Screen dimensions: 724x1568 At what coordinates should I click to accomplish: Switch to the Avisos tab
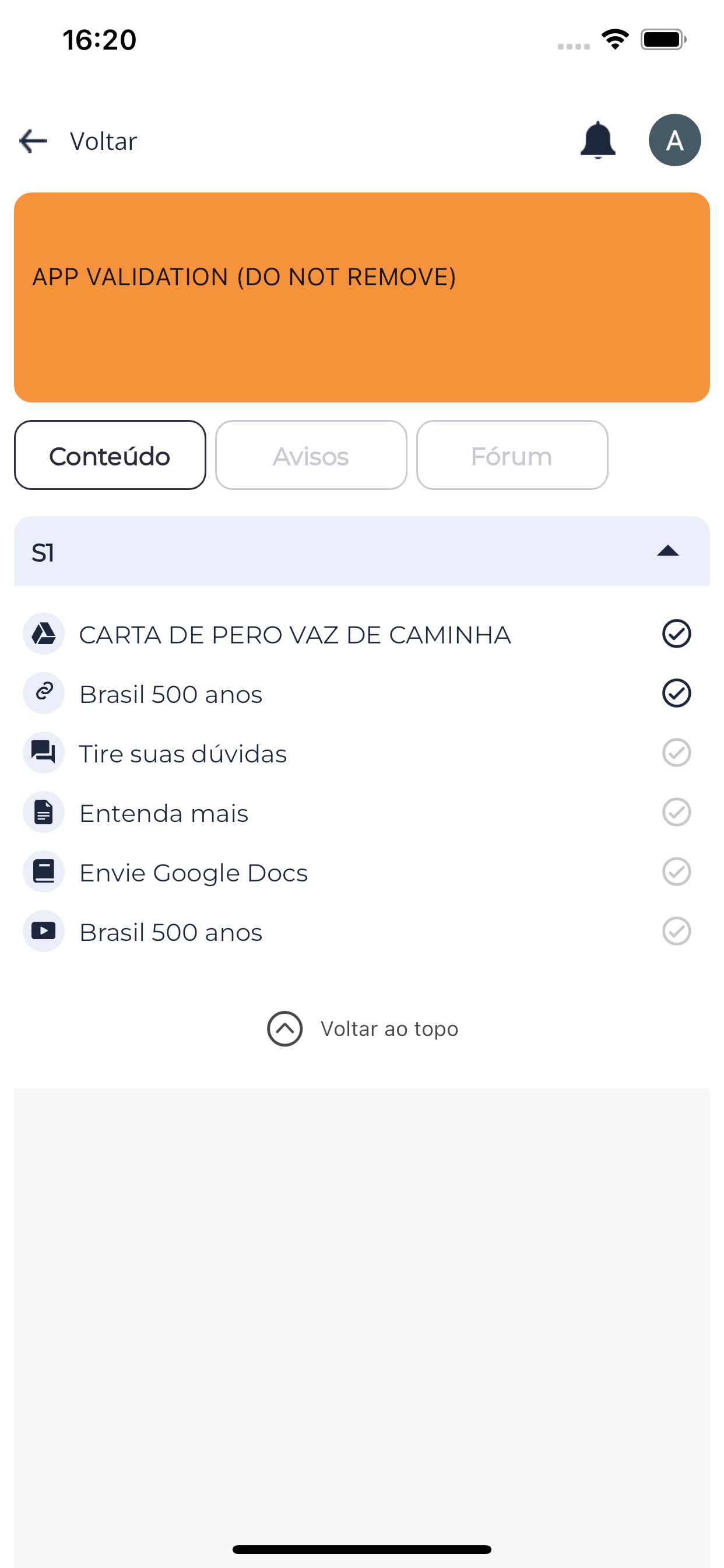pos(311,456)
